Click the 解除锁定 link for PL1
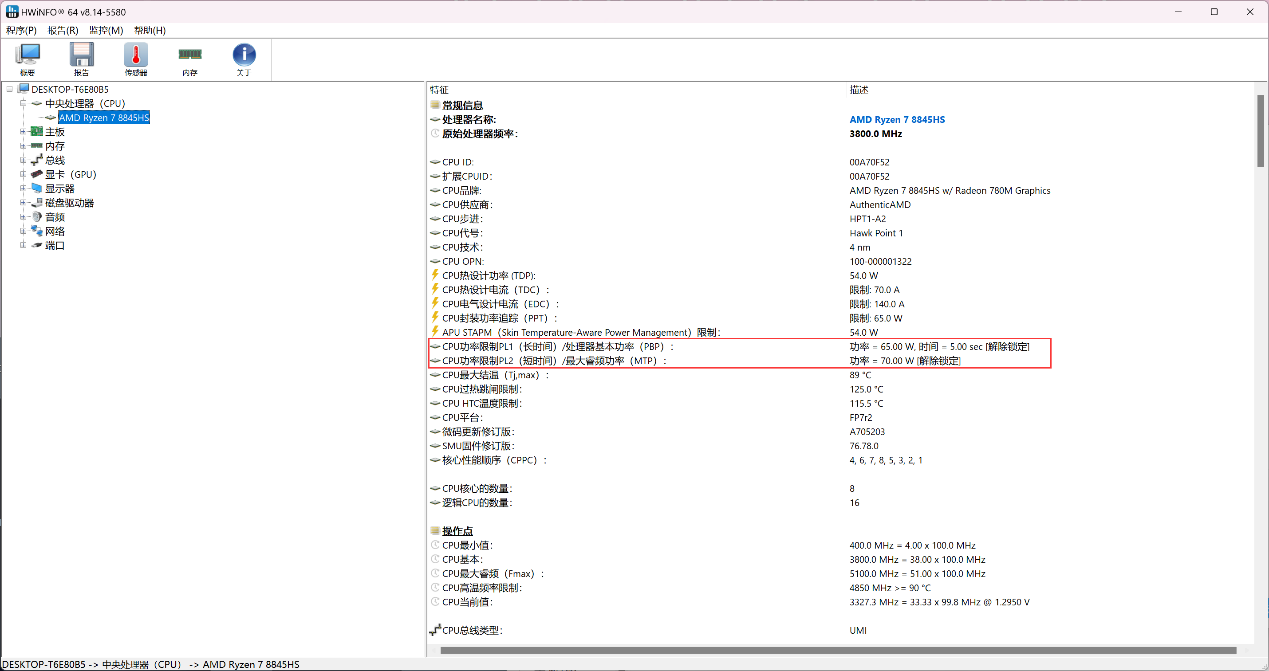Image resolution: width=1269 pixels, height=671 pixels. (x=1007, y=346)
